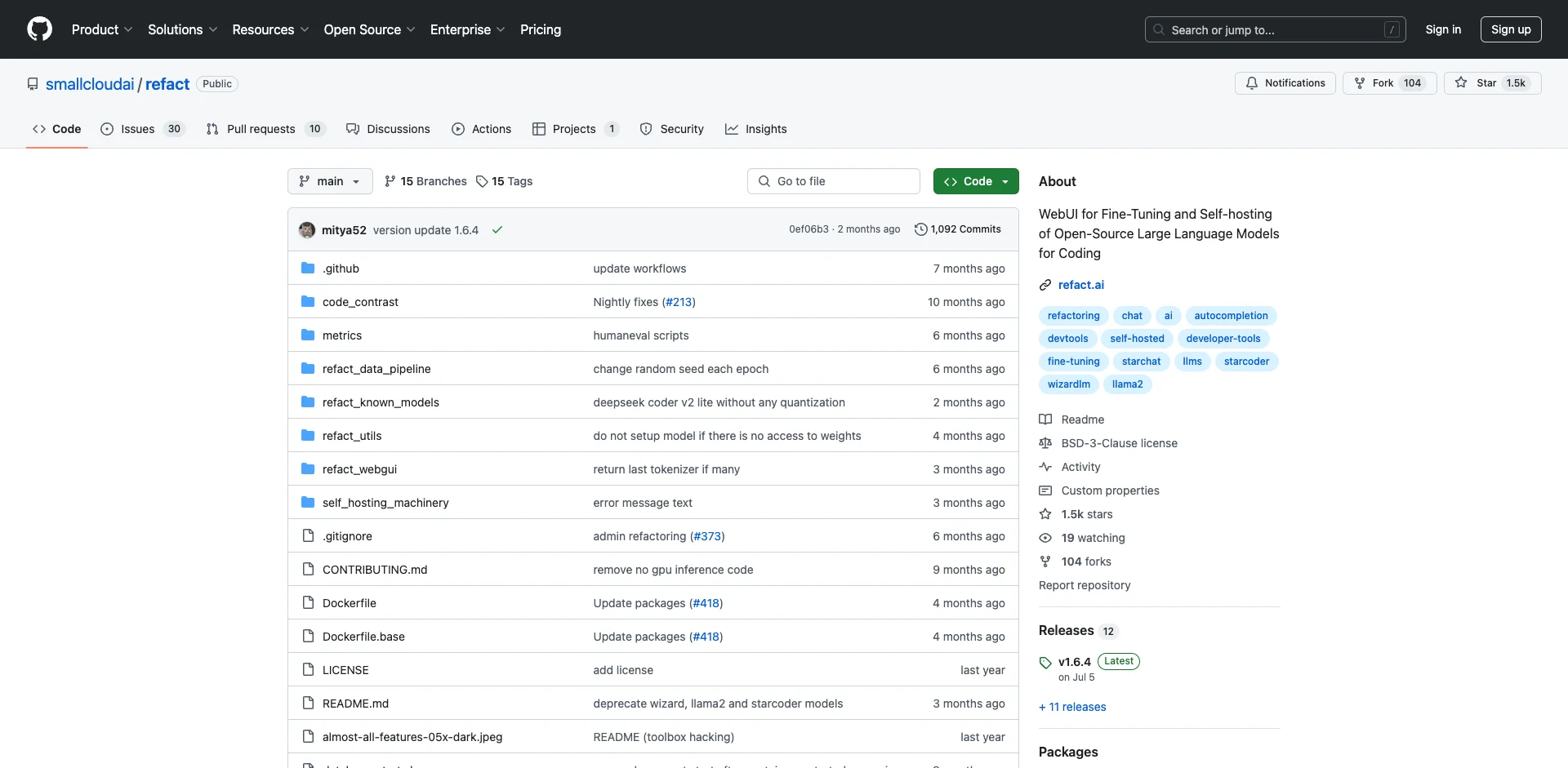Click the smallcloudai owner link
Screen dimensions: 1568x768
pyautogui.click(x=90, y=84)
